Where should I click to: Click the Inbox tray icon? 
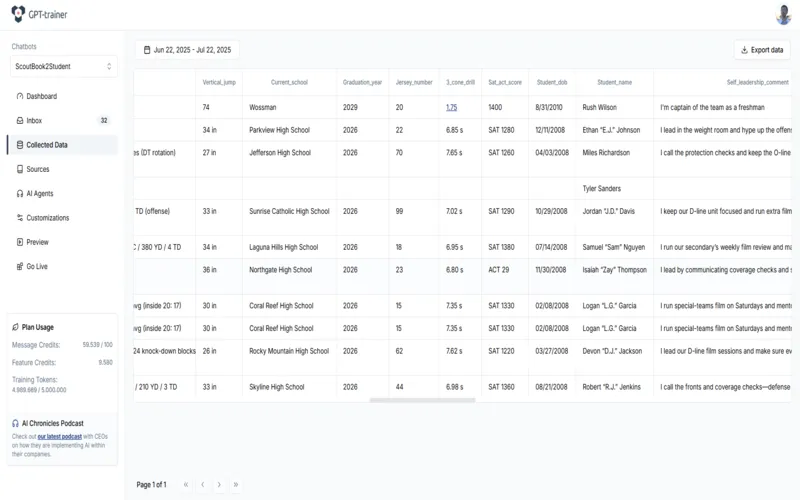tap(20, 120)
